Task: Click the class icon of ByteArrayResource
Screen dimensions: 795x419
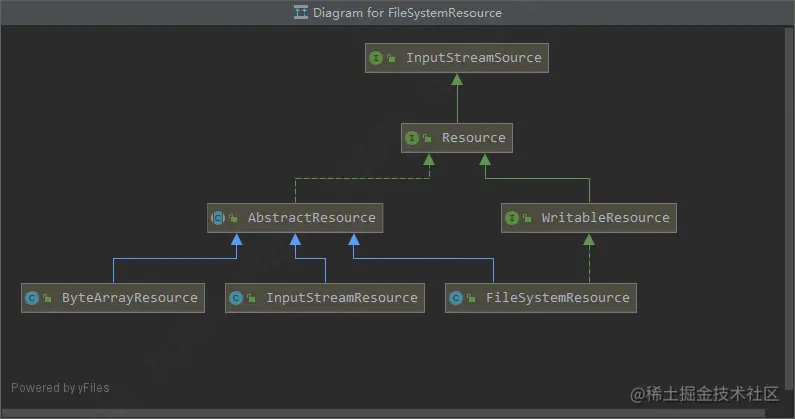Action: point(32,298)
